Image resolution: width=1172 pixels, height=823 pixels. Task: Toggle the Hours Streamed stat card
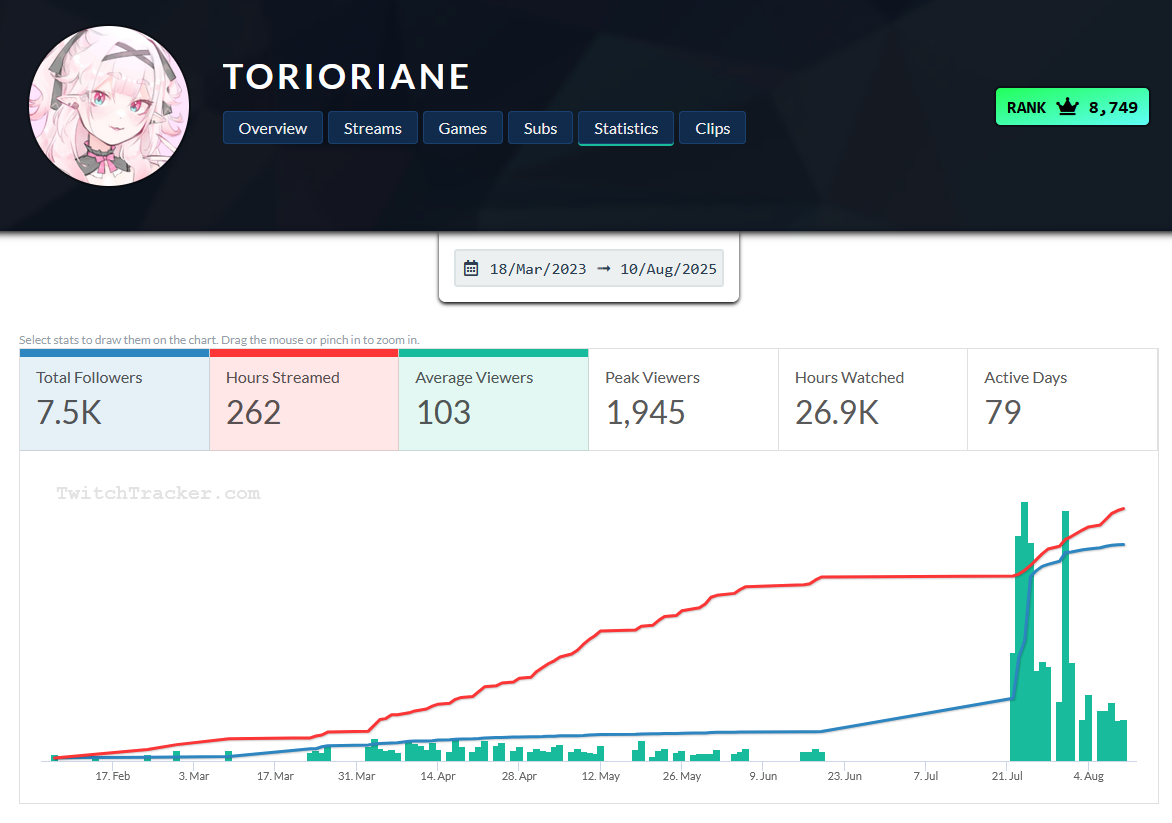coord(304,400)
